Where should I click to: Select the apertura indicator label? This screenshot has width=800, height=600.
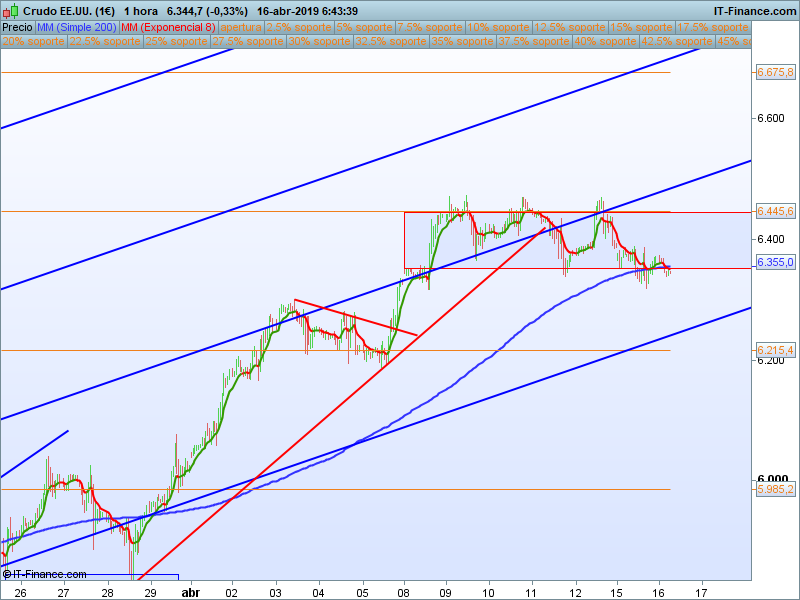[x=241, y=28]
